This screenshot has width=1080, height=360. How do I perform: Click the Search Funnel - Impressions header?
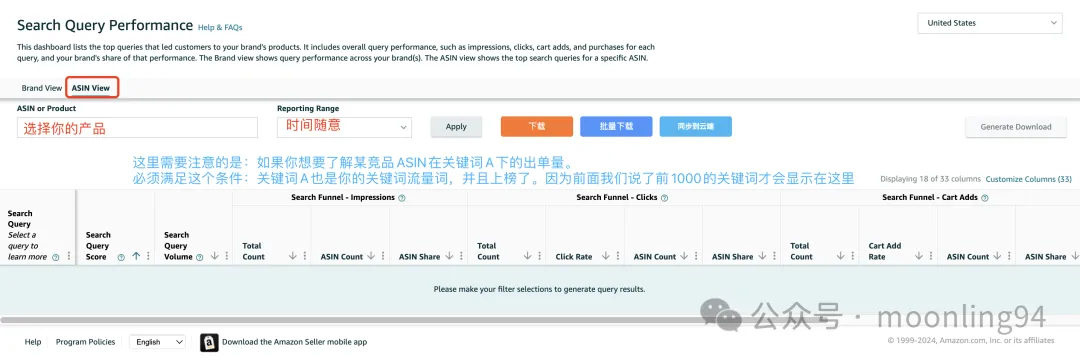[342, 198]
